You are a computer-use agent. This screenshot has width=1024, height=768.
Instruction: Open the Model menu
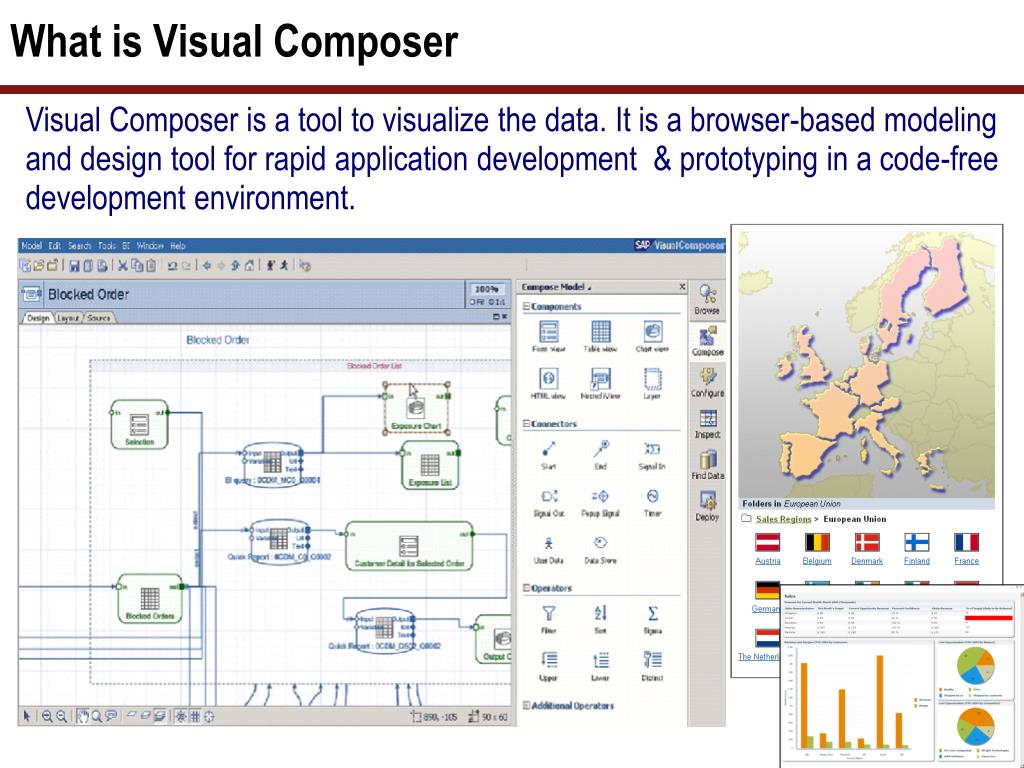31,246
